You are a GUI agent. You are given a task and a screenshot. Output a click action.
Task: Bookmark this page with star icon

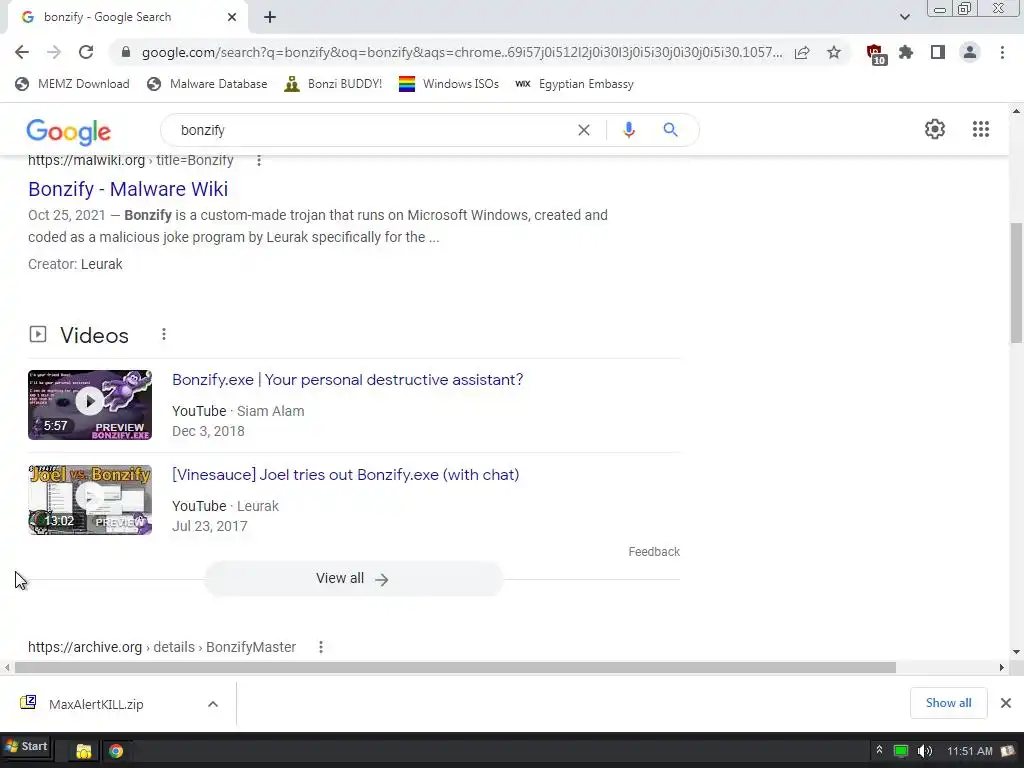coord(834,52)
